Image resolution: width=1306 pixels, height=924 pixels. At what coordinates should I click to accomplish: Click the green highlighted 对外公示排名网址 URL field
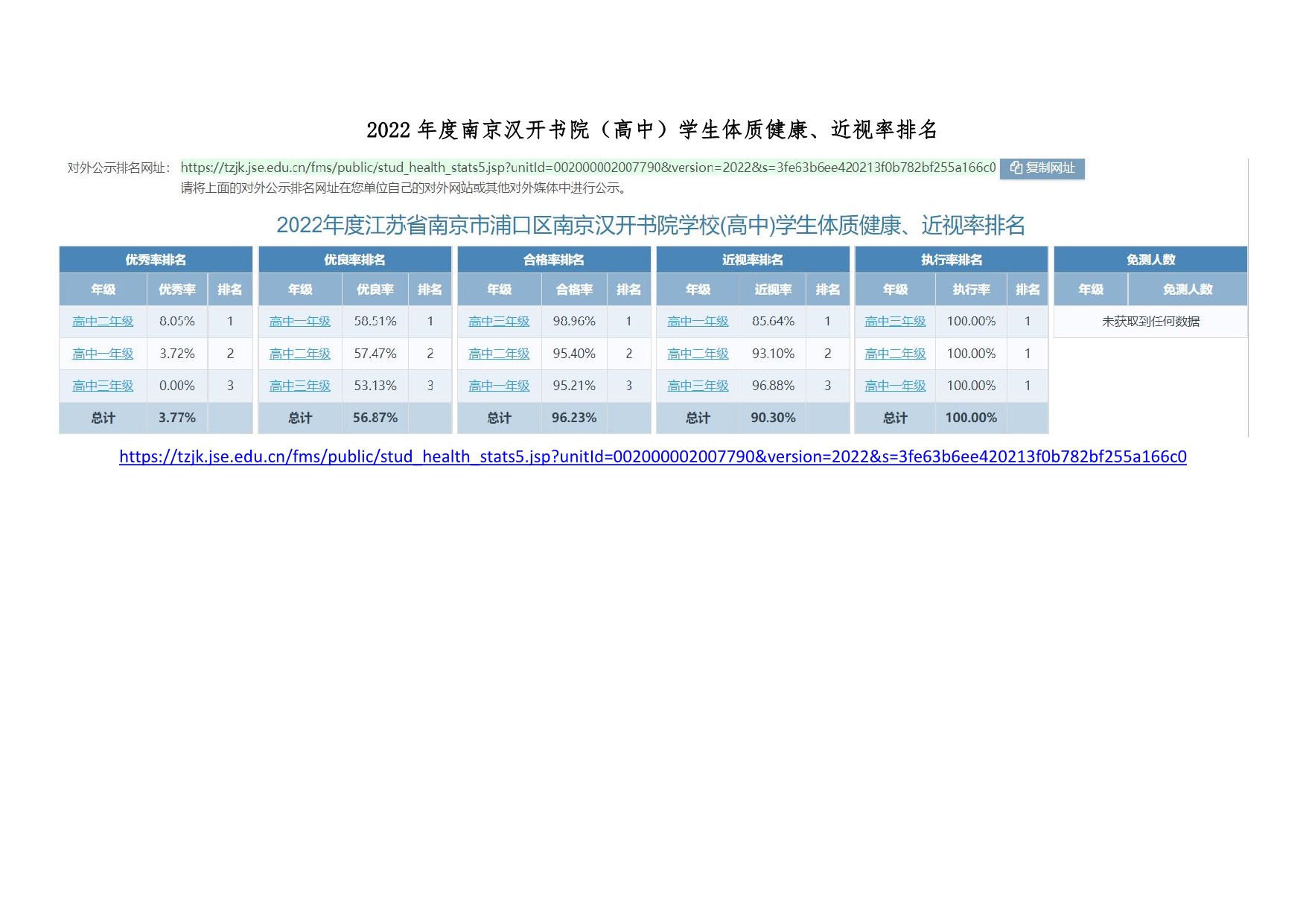pos(588,168)
